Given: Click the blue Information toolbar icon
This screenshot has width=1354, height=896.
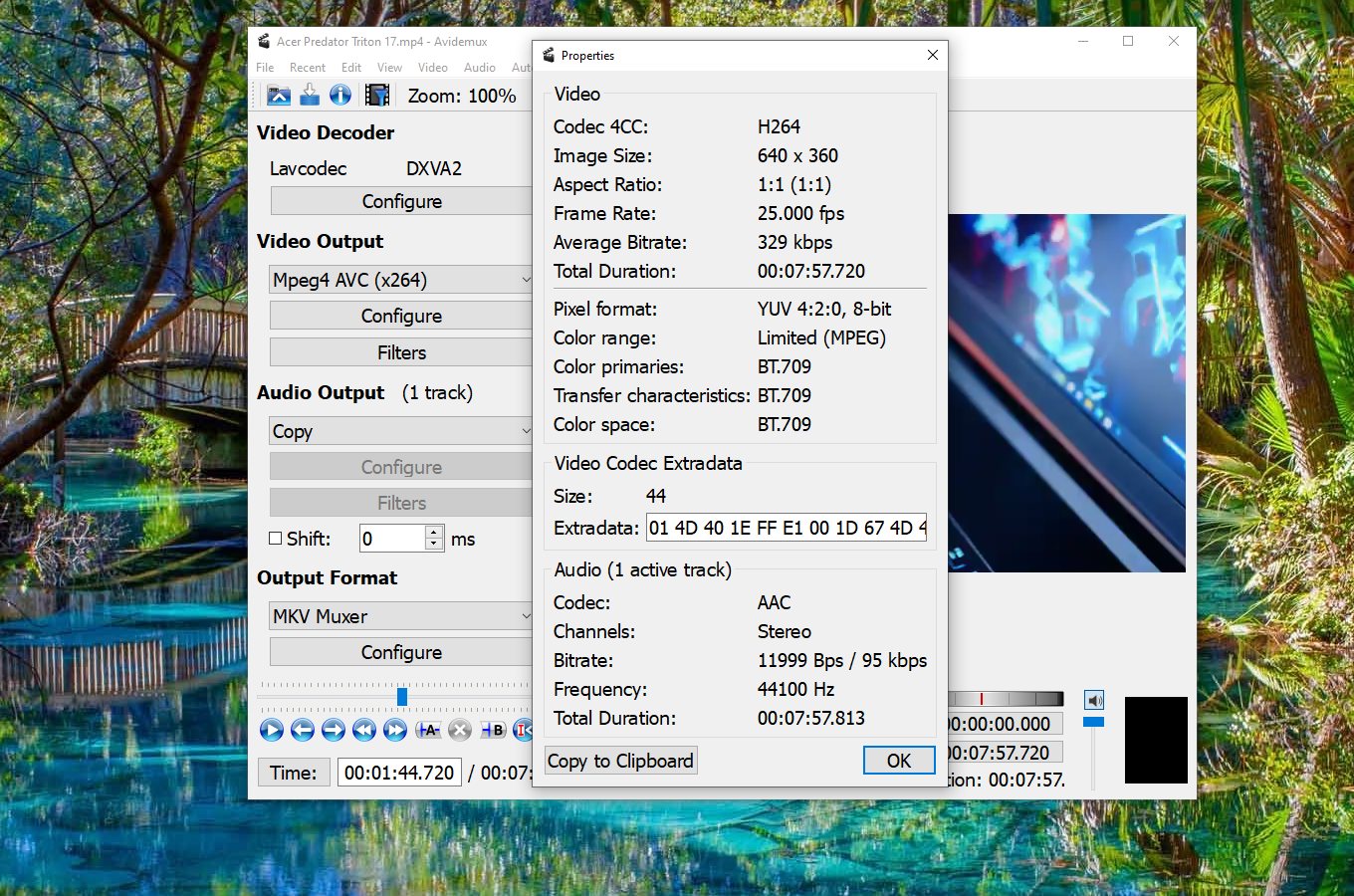Looking at the screenshot, I should pos(340,95).
